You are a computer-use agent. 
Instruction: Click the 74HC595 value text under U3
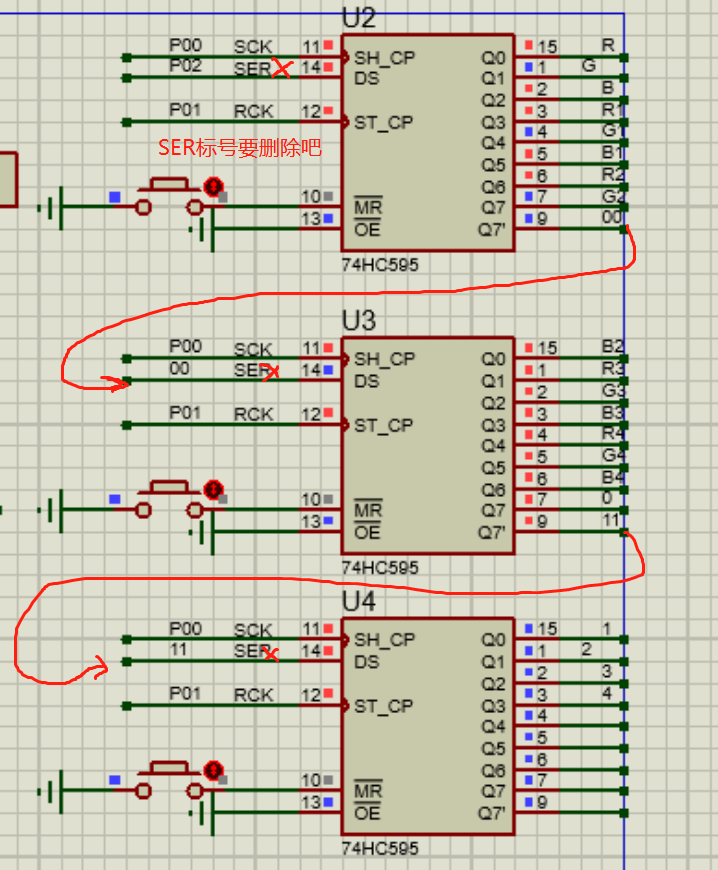pos(380,568)
